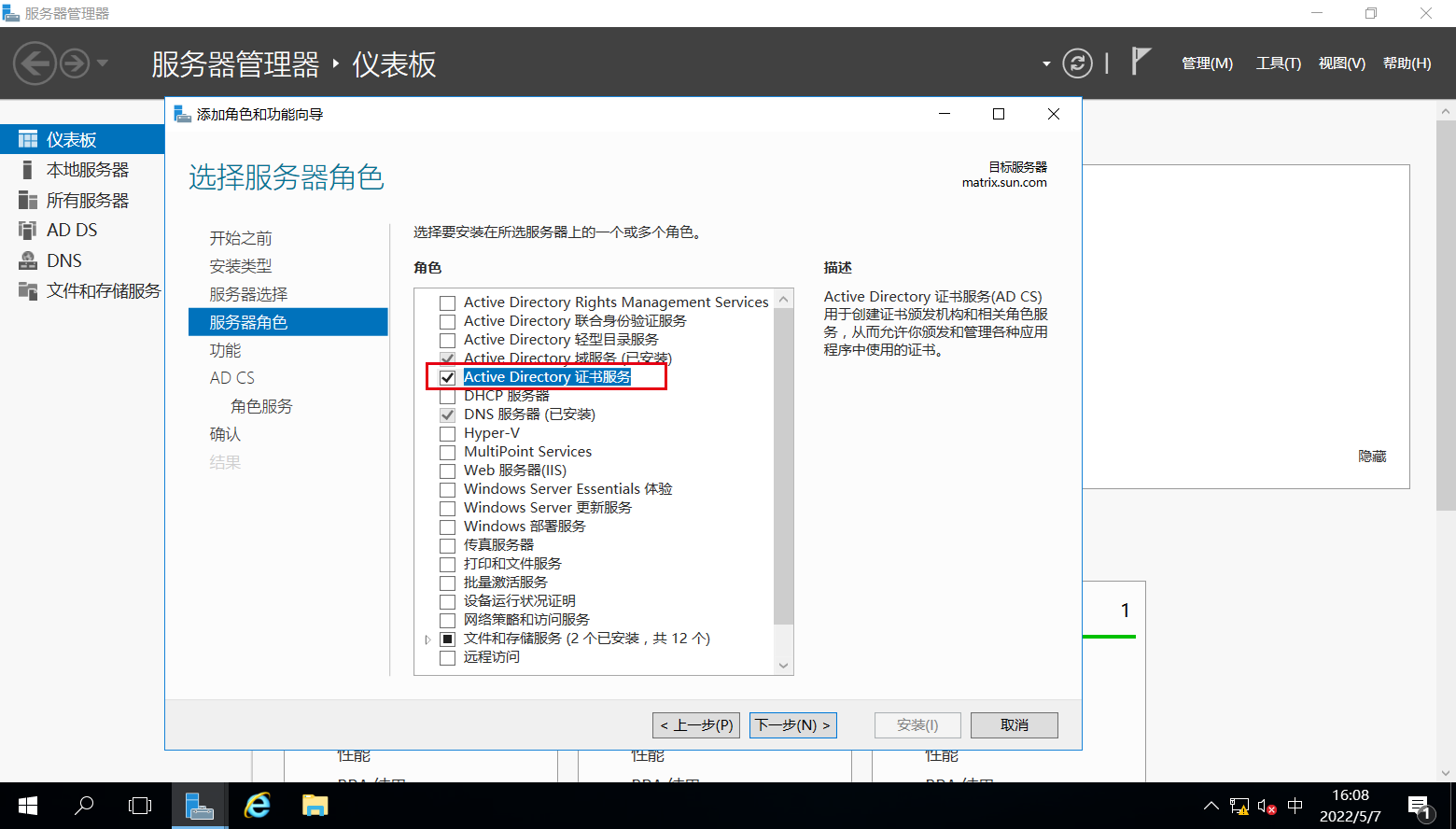Image resolution: width=1456 pixels, height=829 pixels.
Task: Click roles list scroll up arrow
Action: coord(784,299)
